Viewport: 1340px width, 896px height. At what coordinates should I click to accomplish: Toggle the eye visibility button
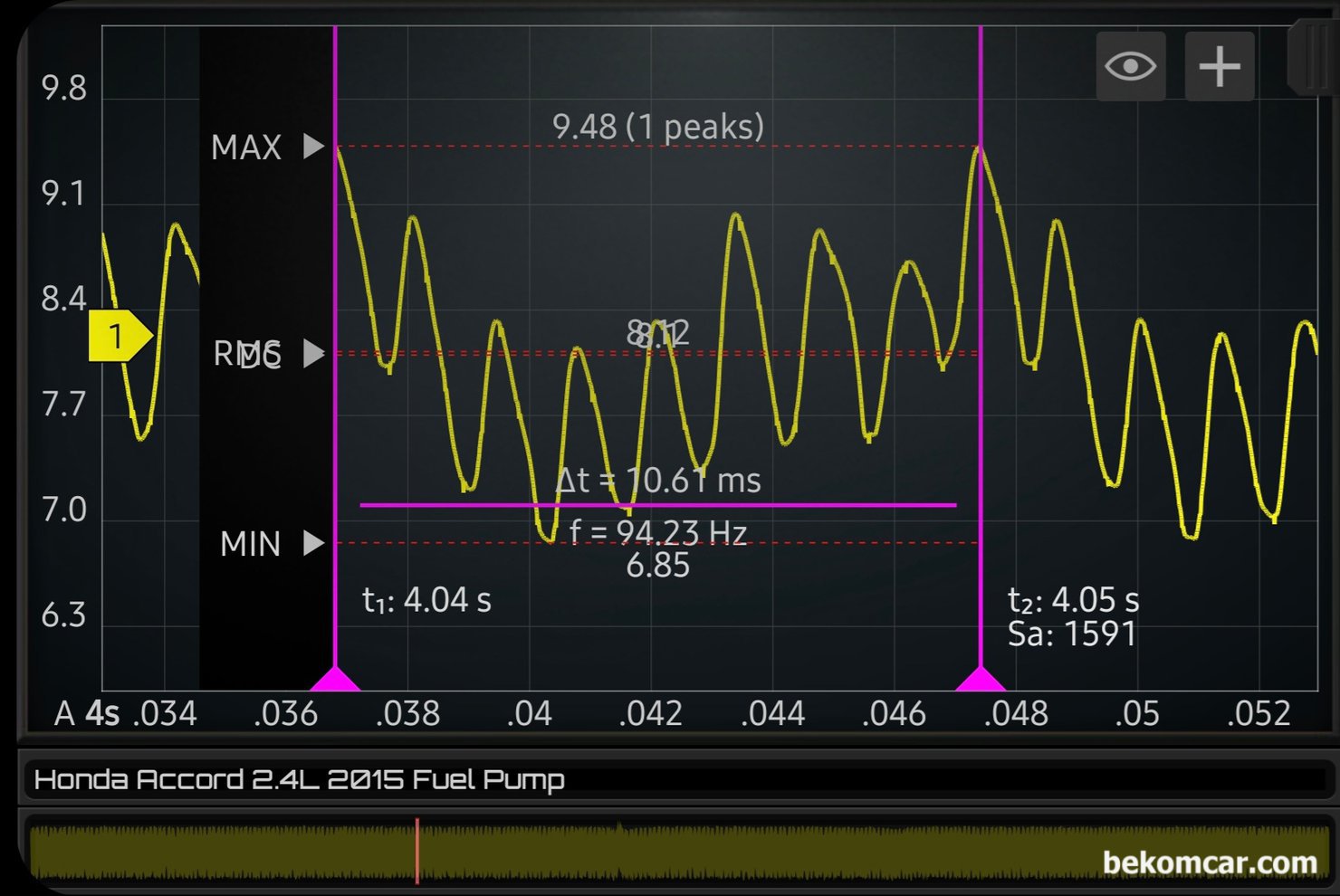1130,66
